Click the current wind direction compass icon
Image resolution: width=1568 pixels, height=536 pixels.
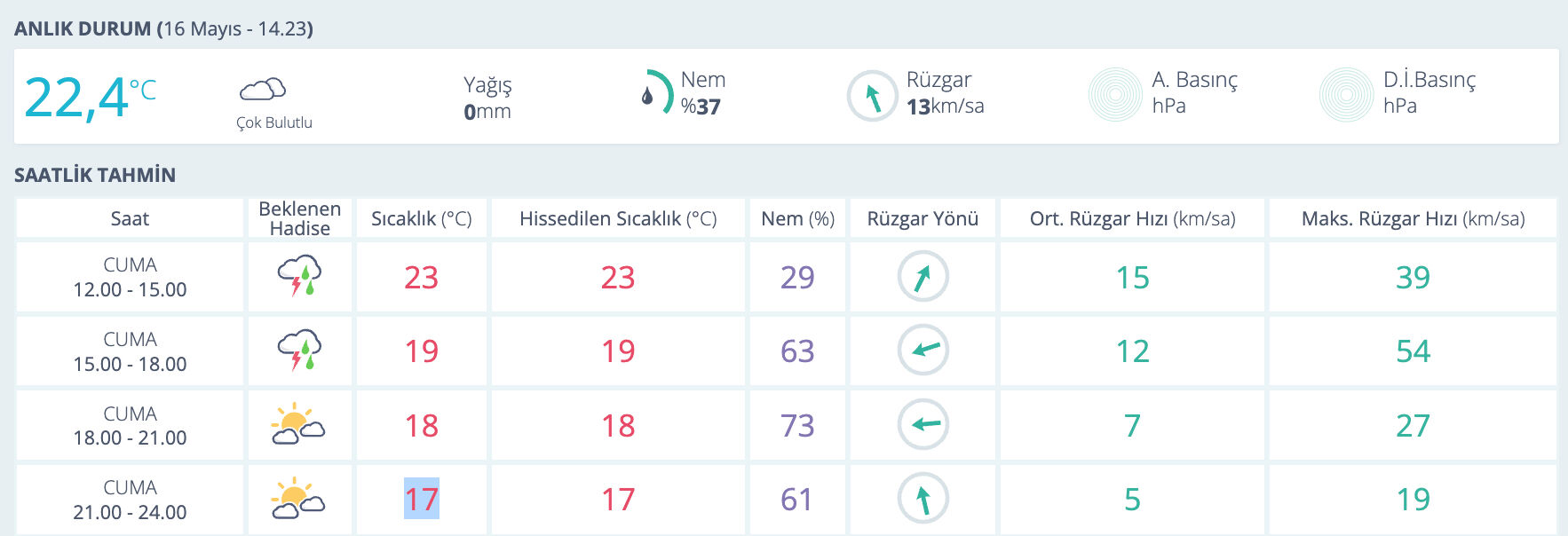pyautogui.click(x=872, y=96)
